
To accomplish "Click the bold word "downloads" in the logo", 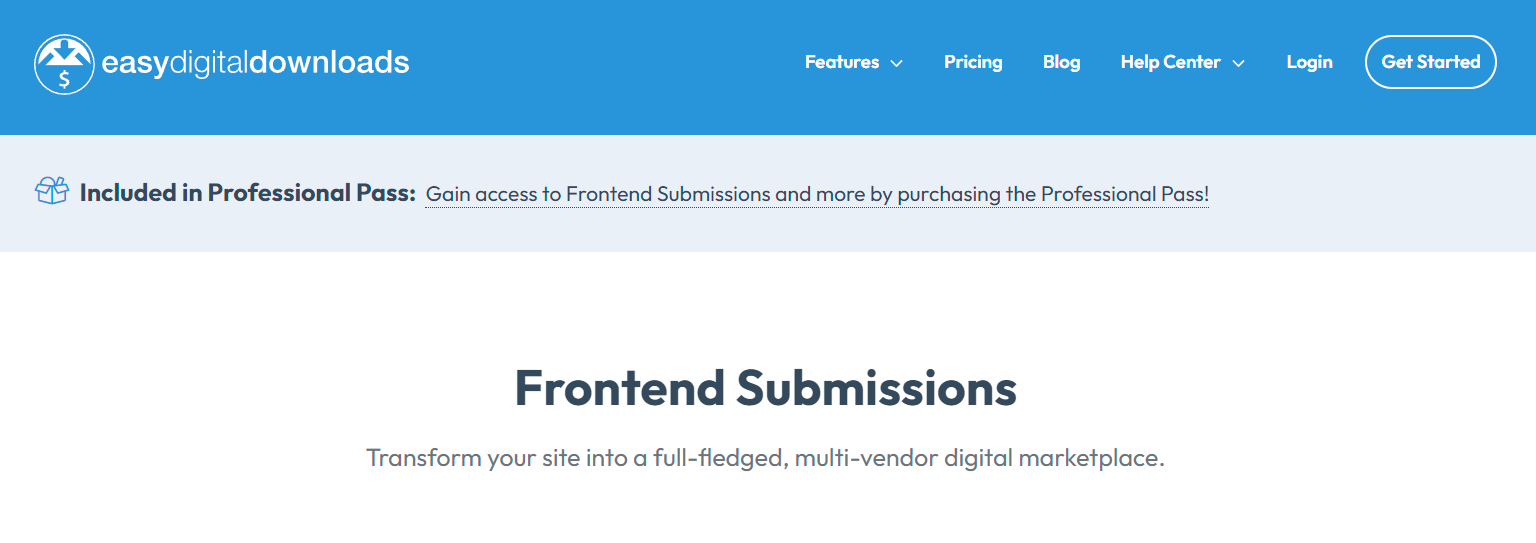I will [x=329, y=63].
